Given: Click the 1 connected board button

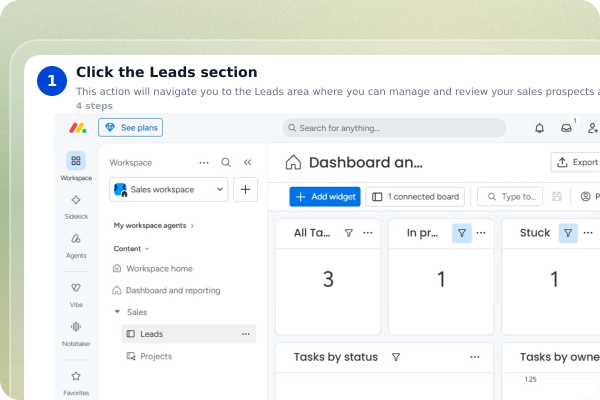Looking at the screenshot, I should pyautogui.click(x=415, y=197).
